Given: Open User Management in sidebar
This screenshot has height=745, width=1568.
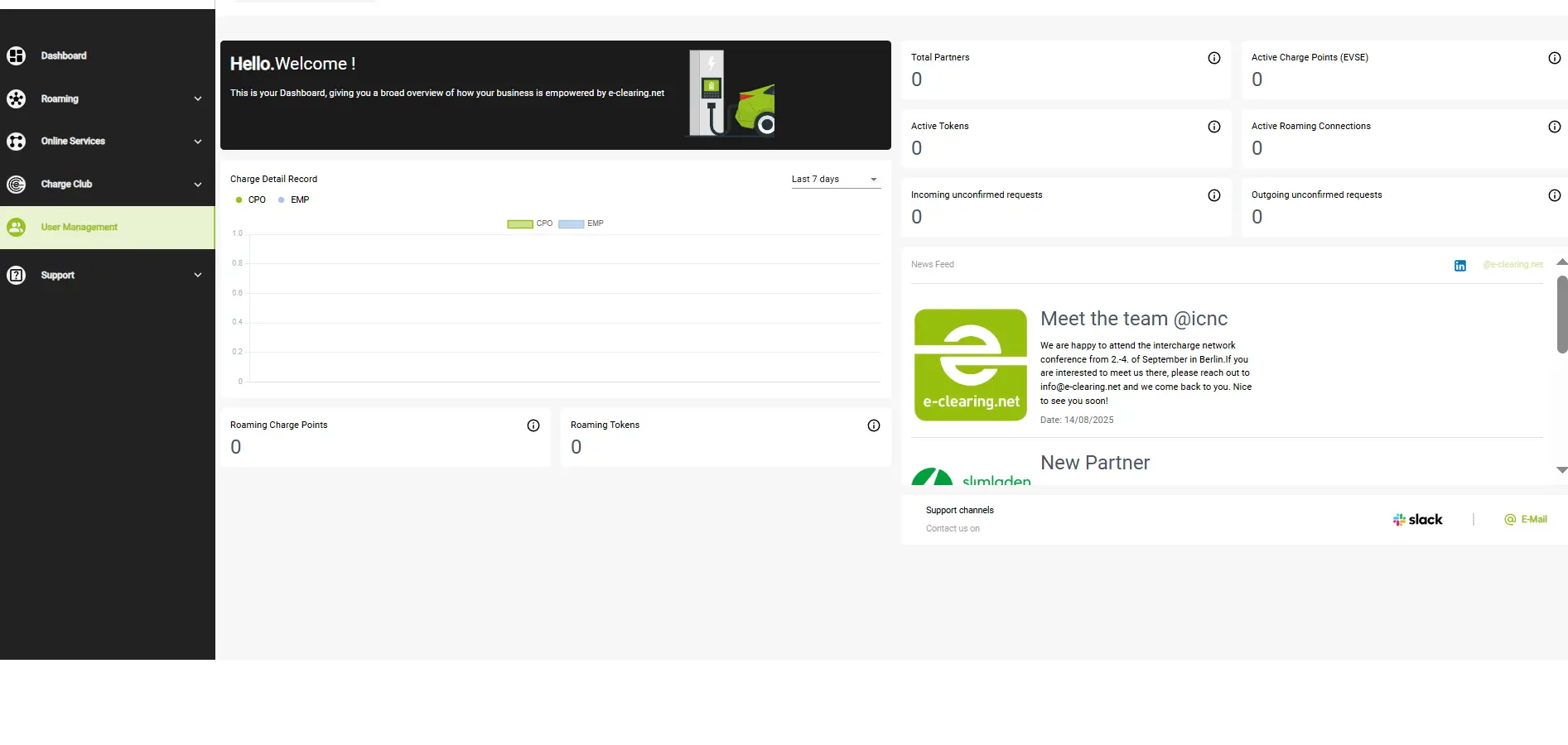Looking at the screenshot, I should (79, 228).
